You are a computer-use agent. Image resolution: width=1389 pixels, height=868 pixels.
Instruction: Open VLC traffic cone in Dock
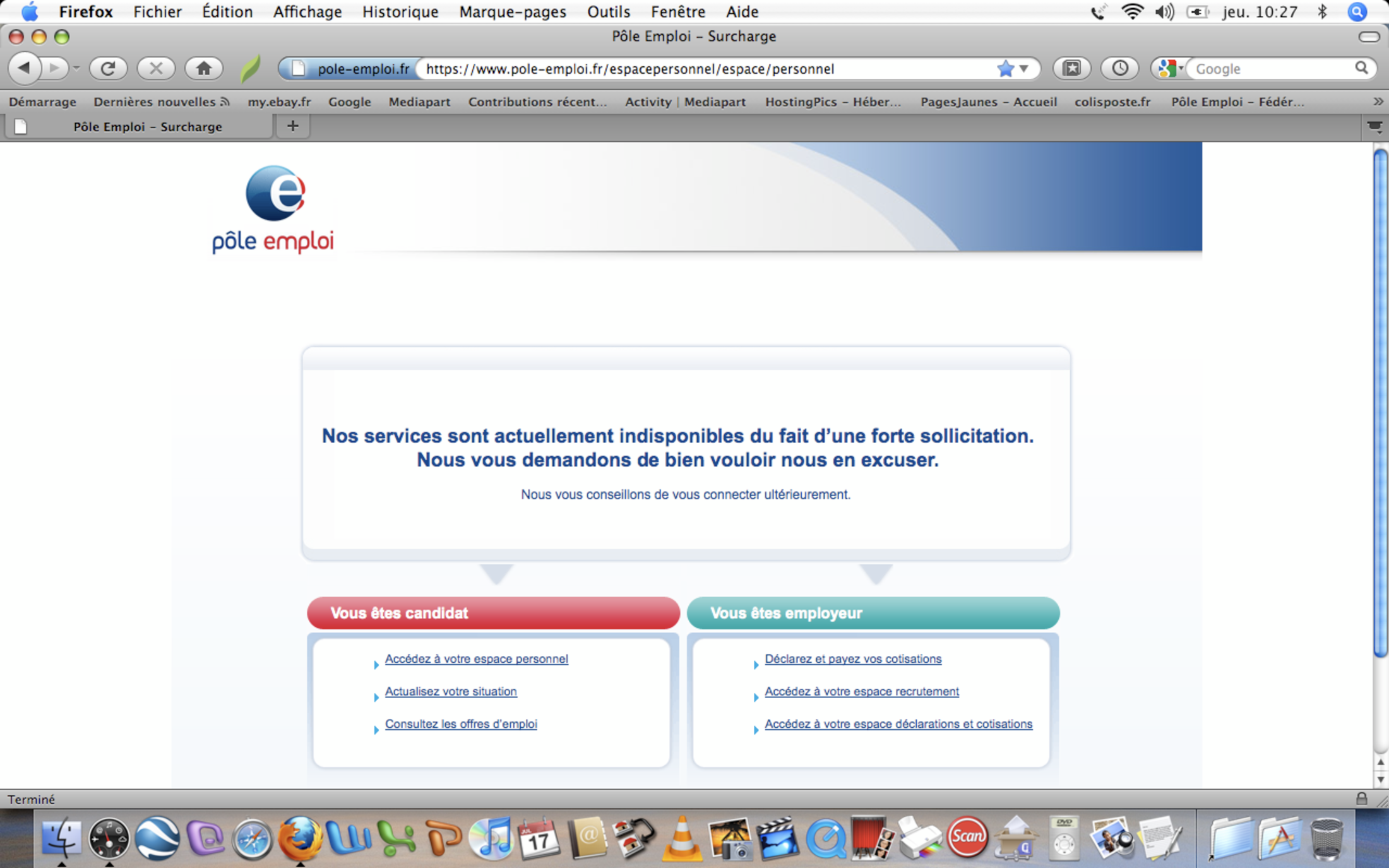[682, 838]
